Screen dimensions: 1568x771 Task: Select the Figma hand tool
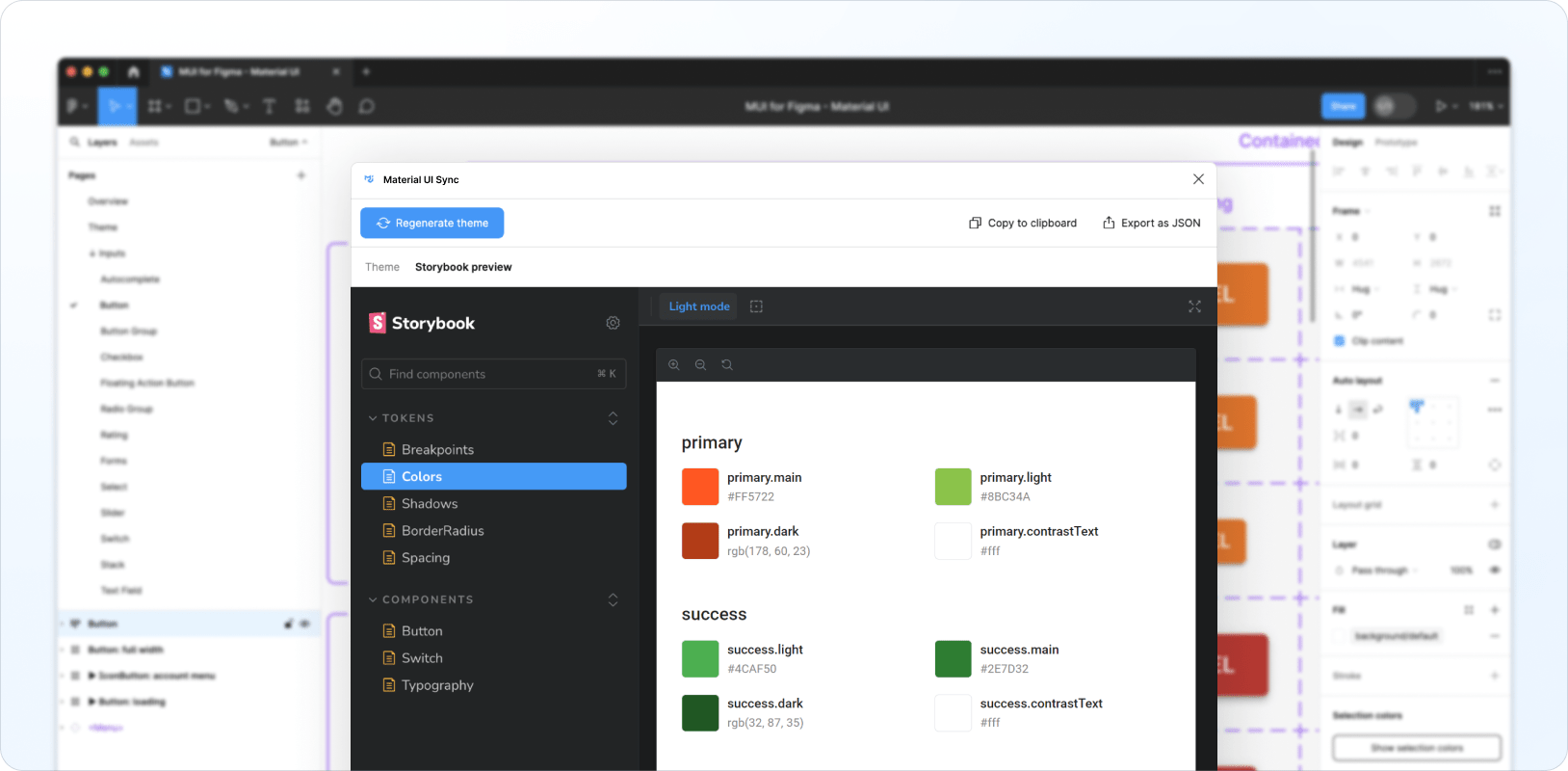334,106
